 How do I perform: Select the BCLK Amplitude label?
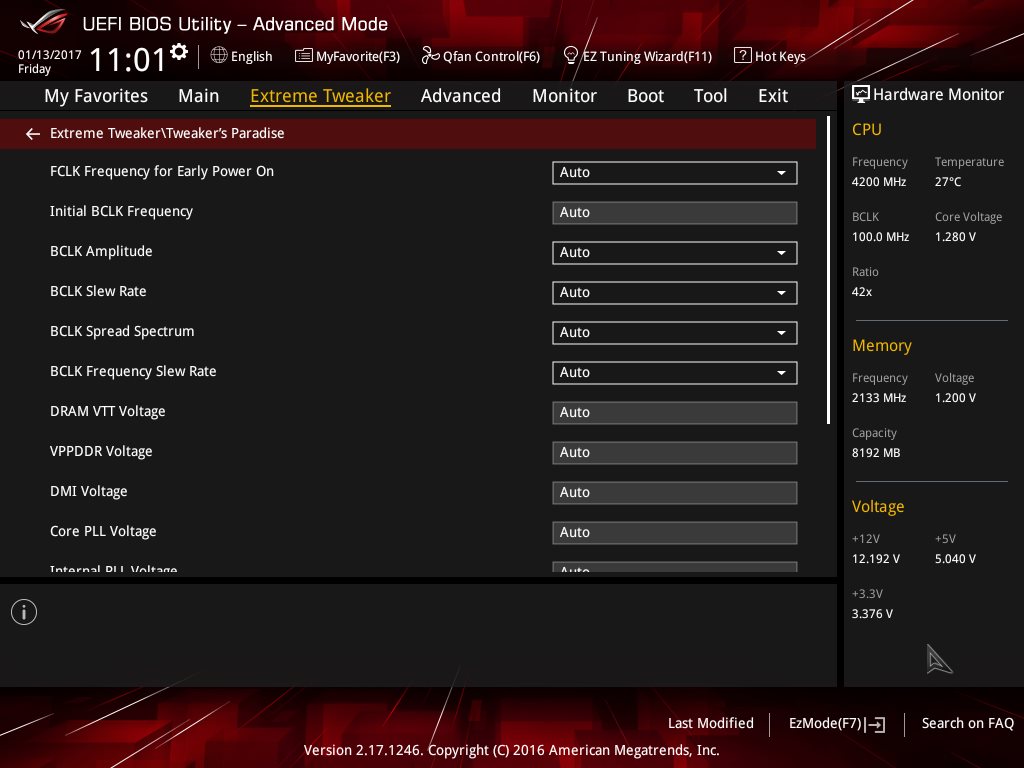coord(101,251)
